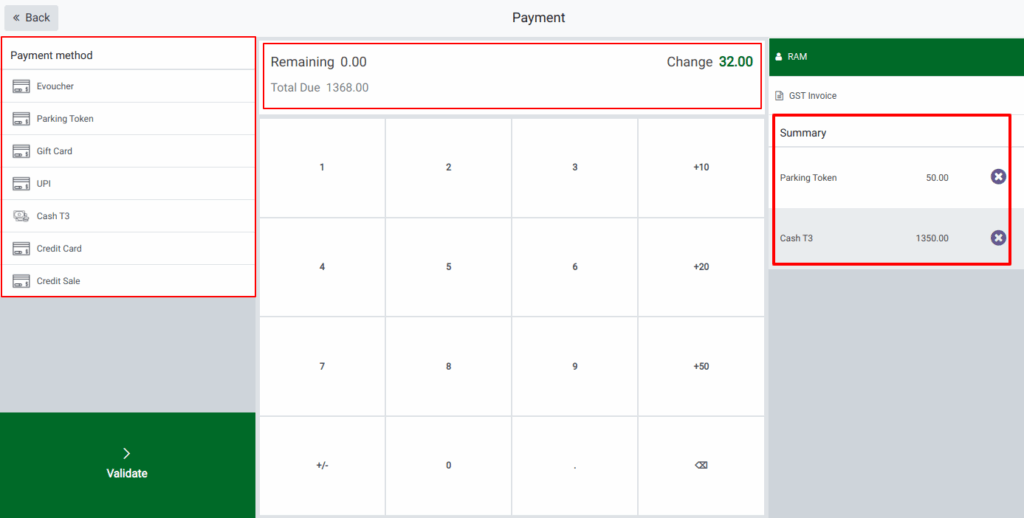This screenshot has height=518, width=1024.
Task: Tap numpad key 2
Action: (448, 167)
